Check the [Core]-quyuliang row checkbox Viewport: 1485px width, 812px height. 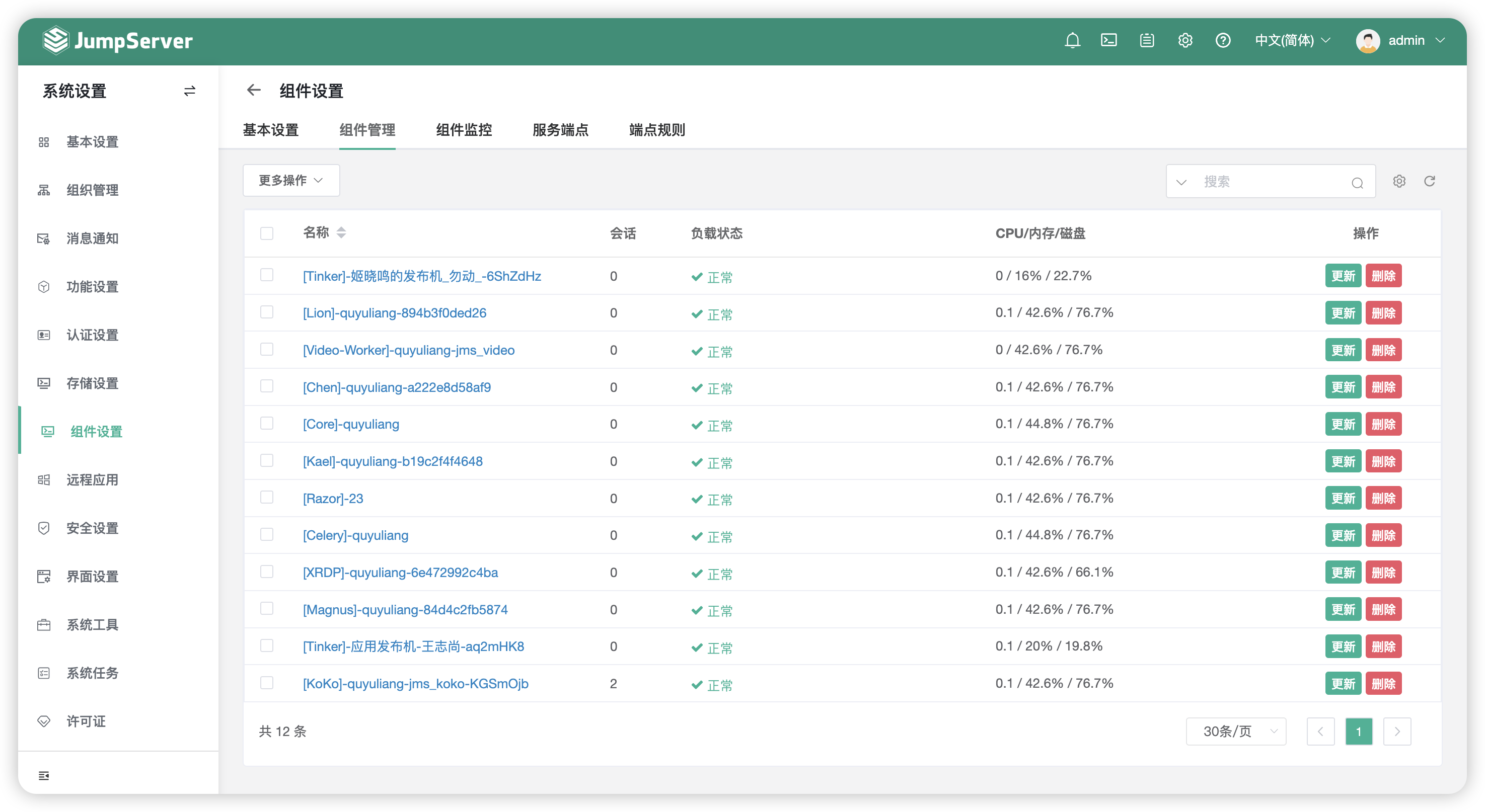point(266,424)
